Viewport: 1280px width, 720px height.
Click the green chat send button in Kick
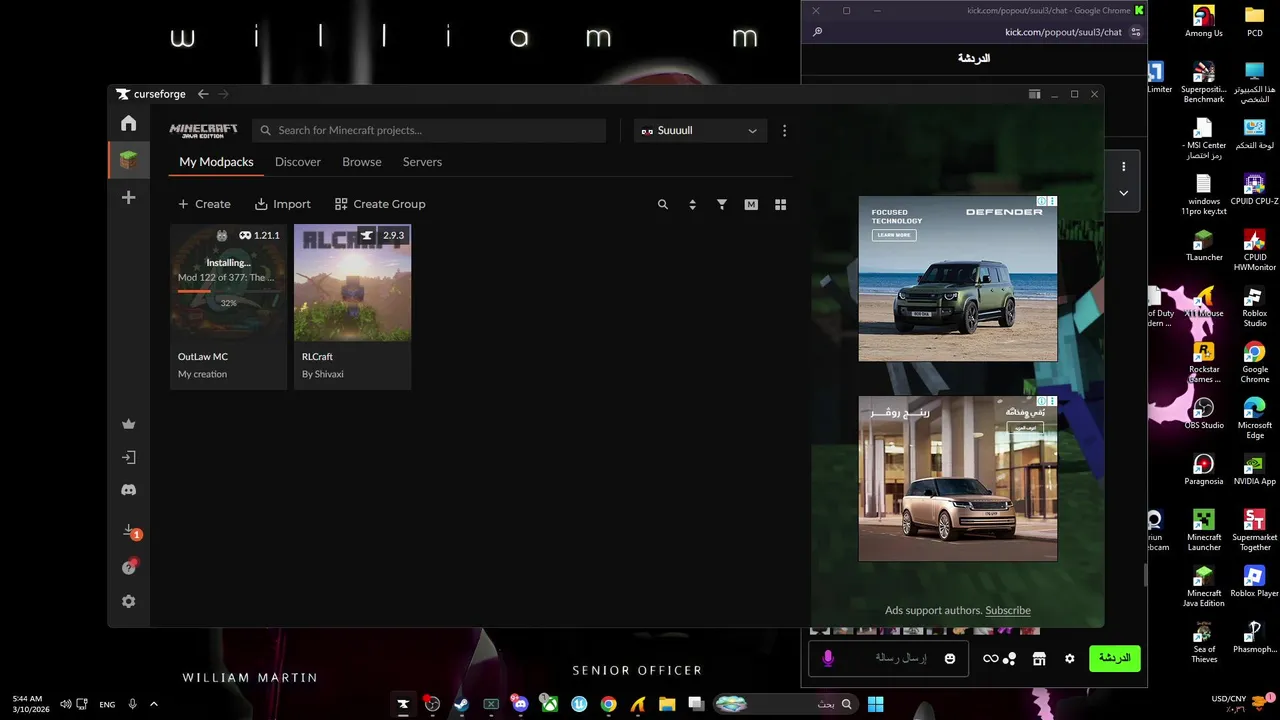[x=1114, y=658]
